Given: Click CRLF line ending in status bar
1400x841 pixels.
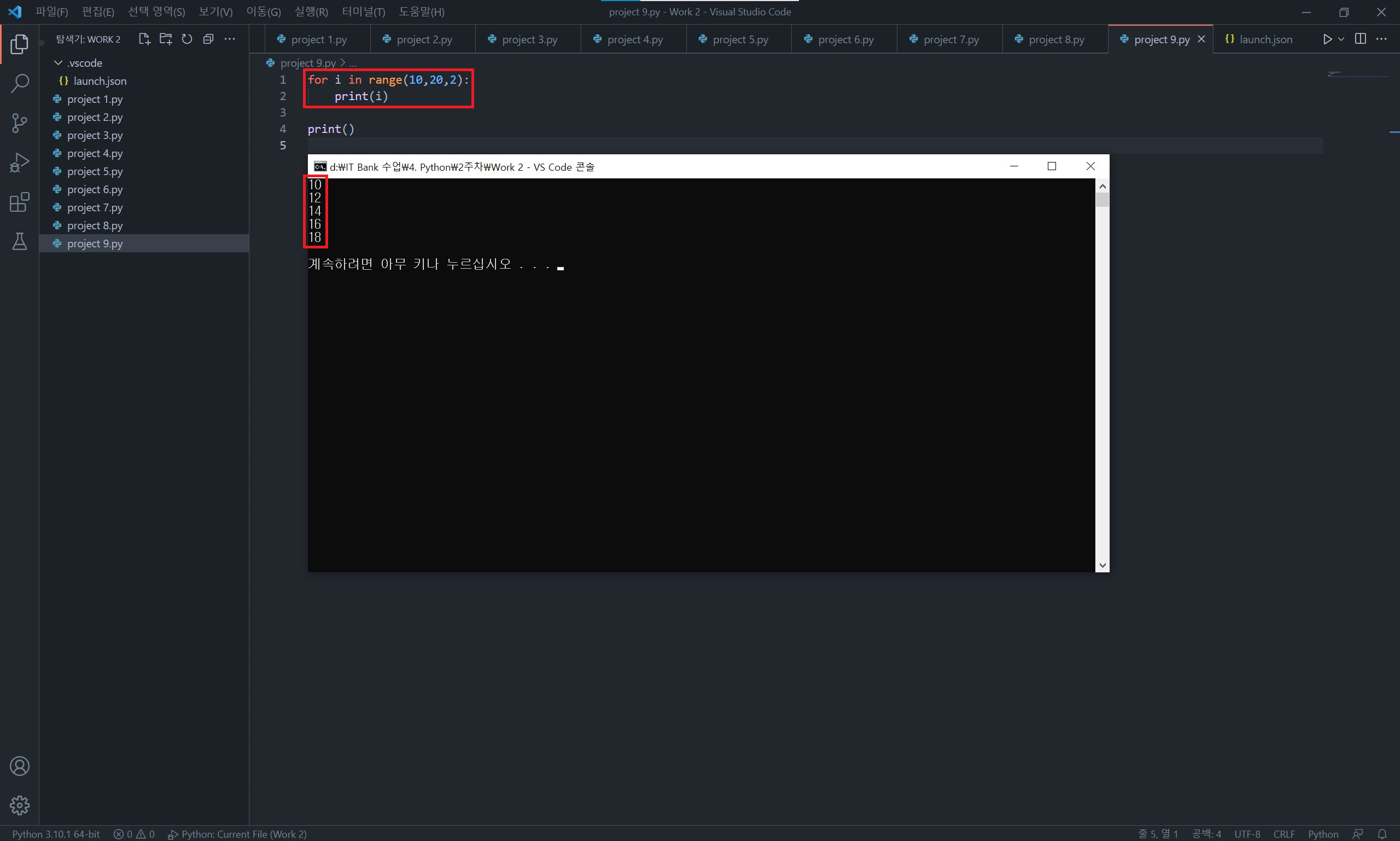Looking at the screenshot, I should [x=1284, y=834].
